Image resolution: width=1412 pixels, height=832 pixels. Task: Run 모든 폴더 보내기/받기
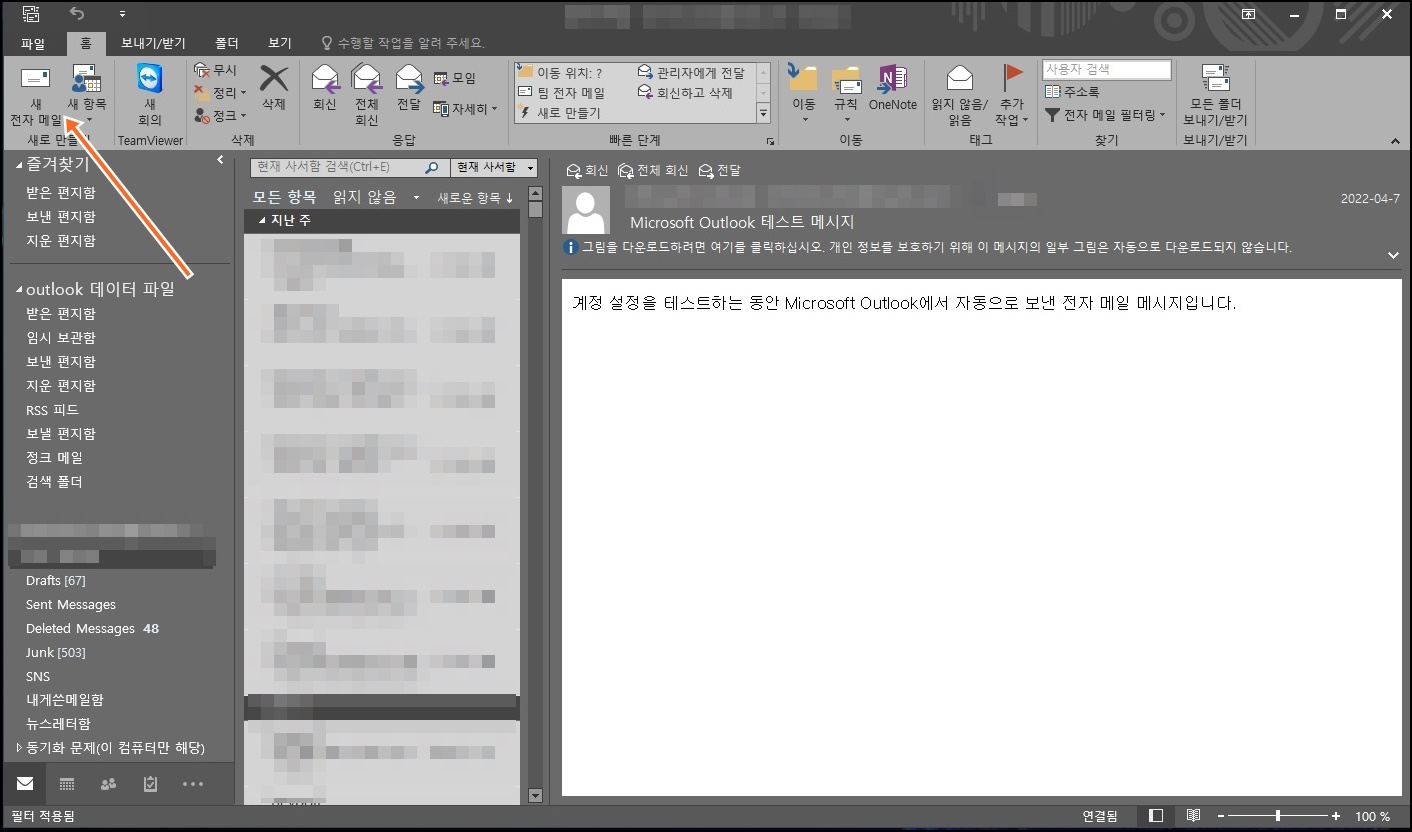pyautogui.click(x=1215, y=95)
